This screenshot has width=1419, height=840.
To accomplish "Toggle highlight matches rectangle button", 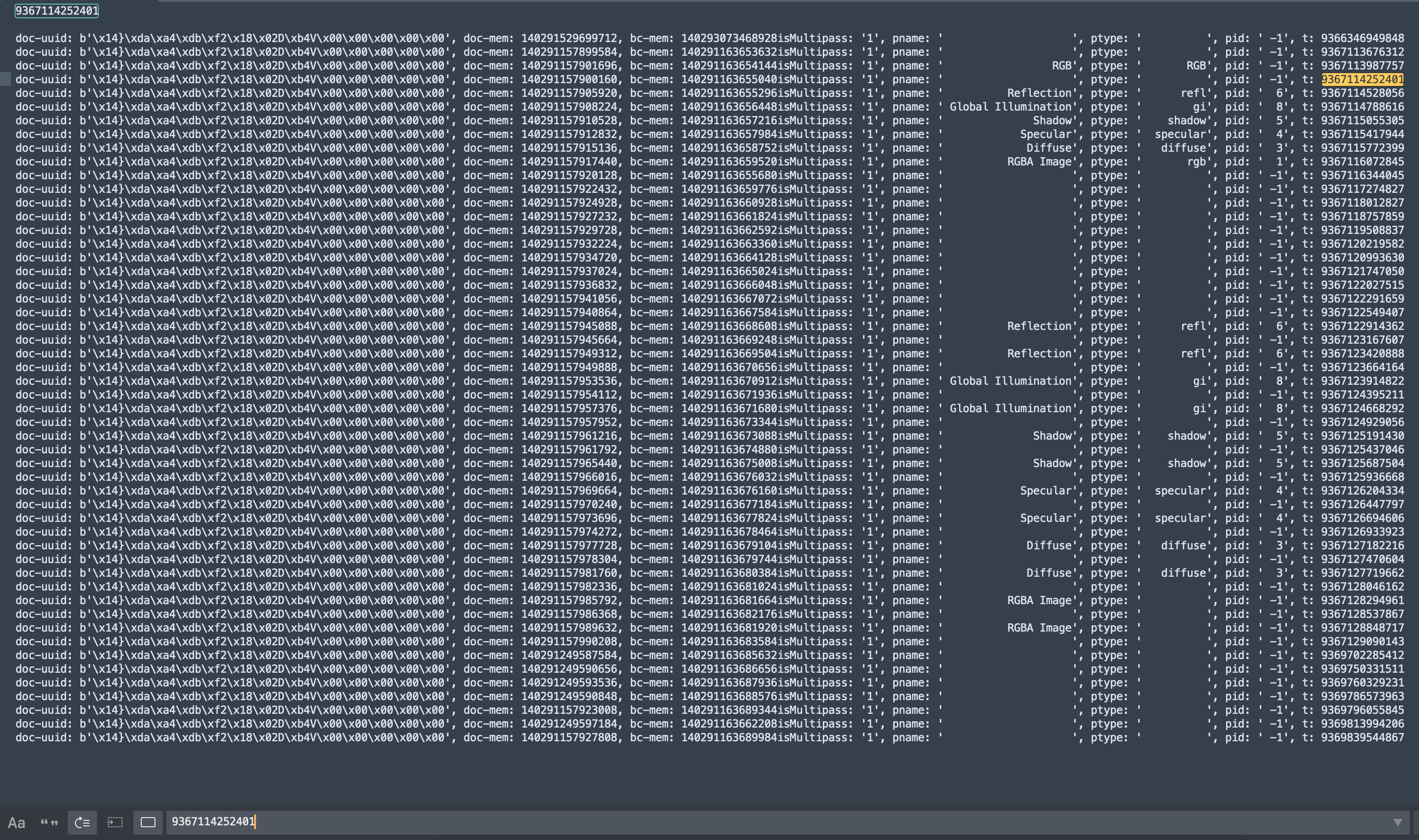I will pyautogui.click(x=148, y=823).
